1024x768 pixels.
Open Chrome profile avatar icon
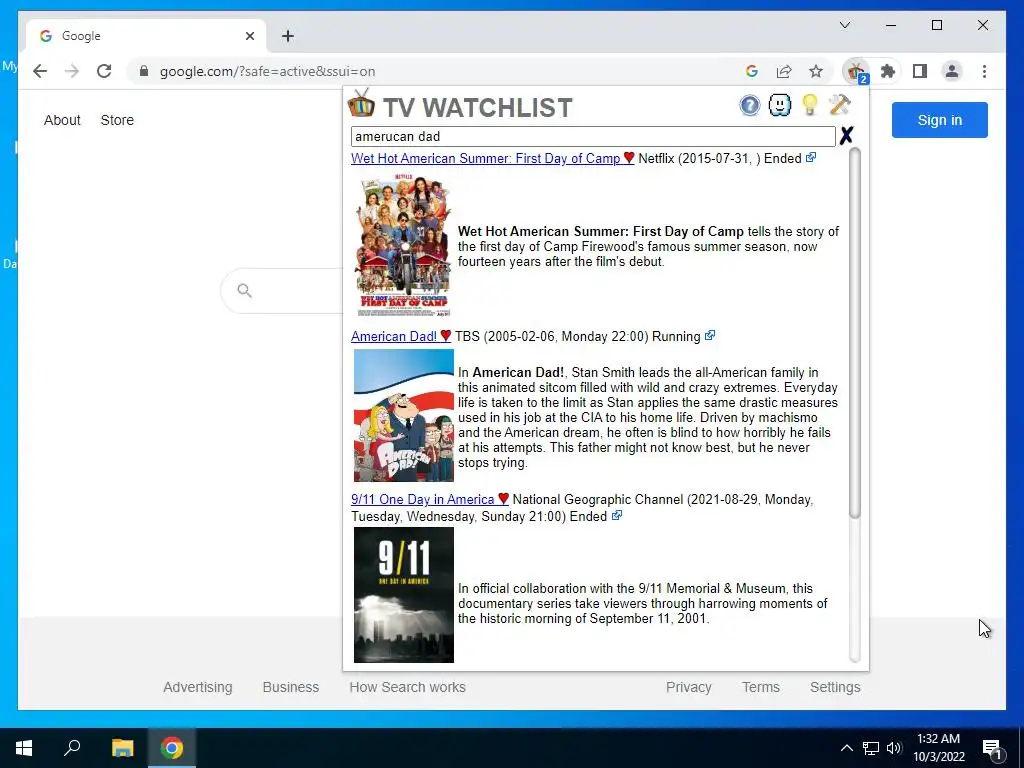[952, 71]
